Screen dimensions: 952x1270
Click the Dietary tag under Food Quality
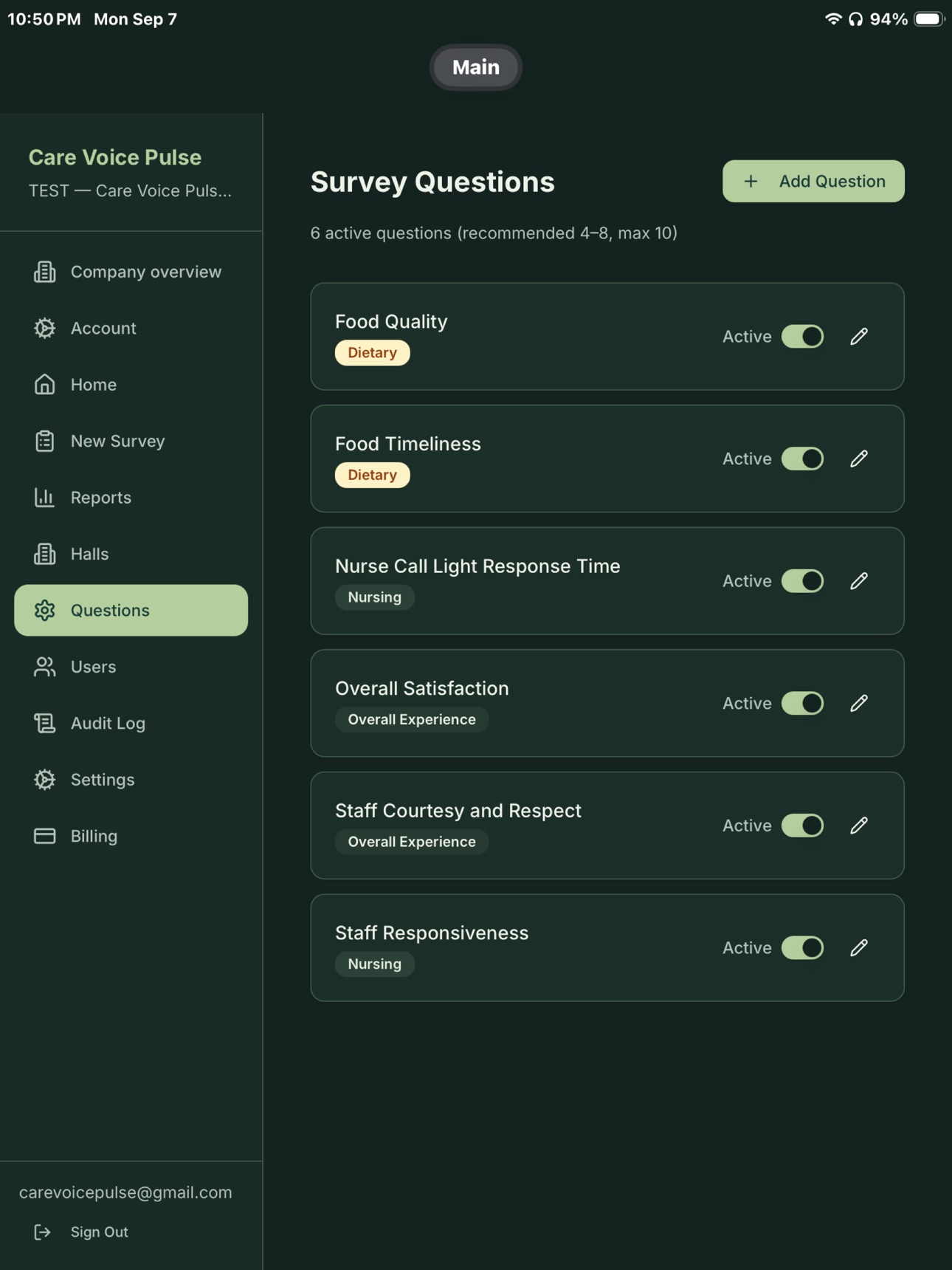coord(373,353)
